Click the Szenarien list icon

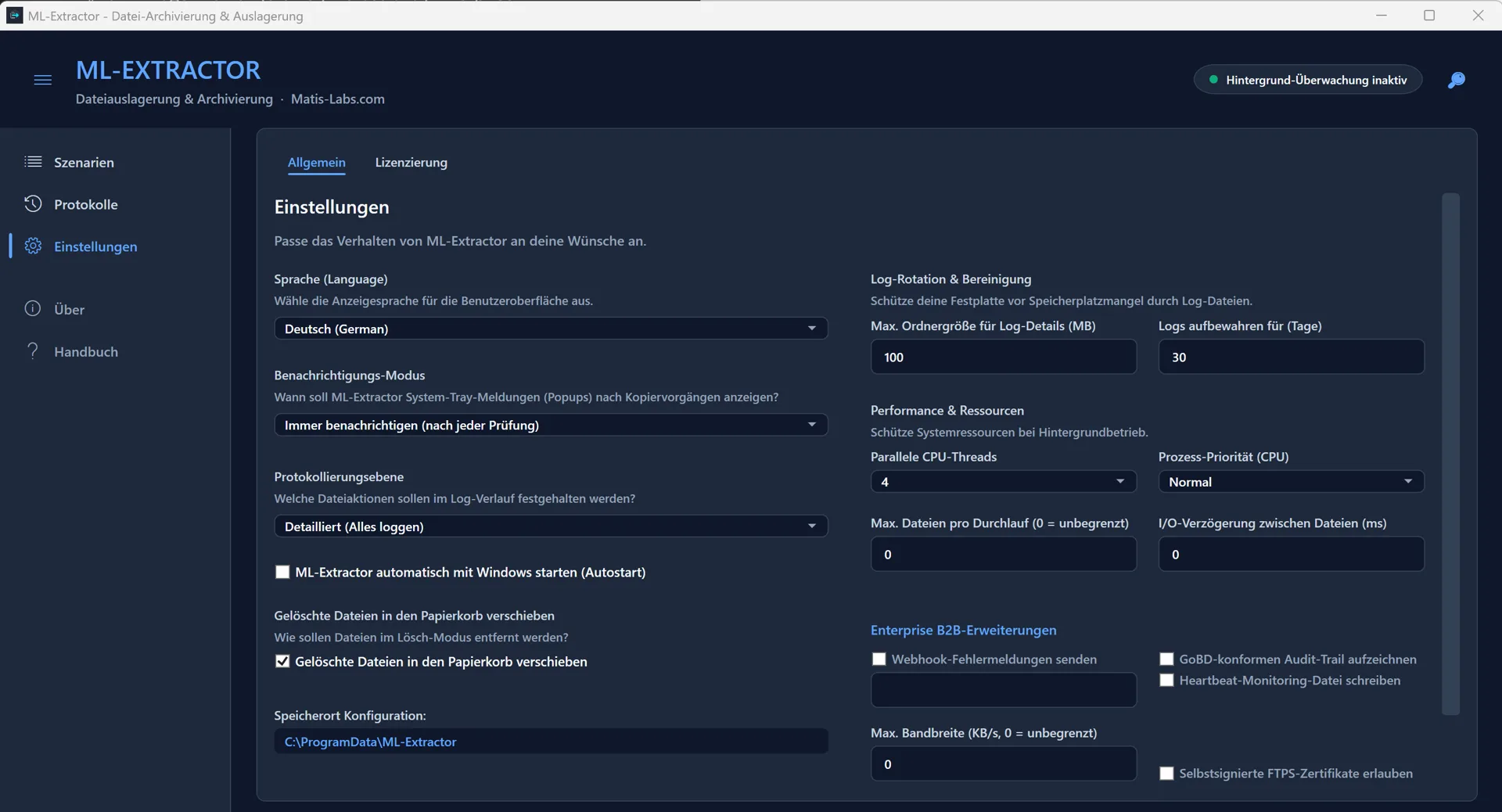coord(33,162)
